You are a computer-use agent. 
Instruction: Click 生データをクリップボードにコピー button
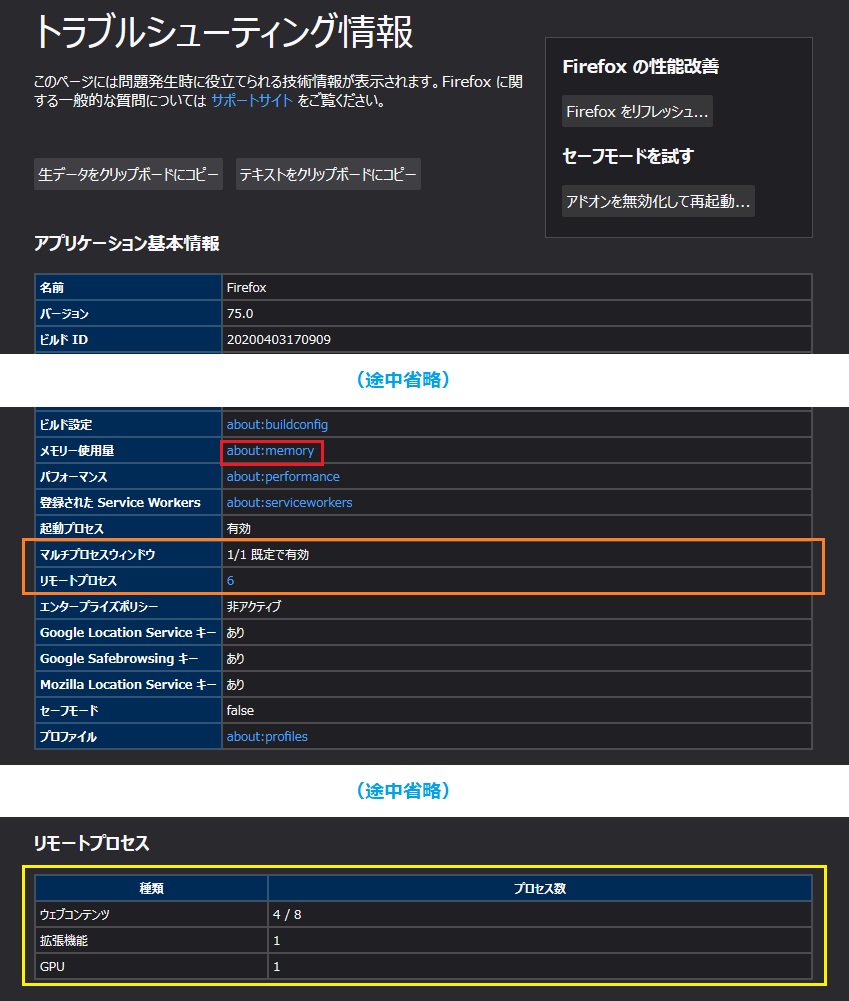[128, 174]
